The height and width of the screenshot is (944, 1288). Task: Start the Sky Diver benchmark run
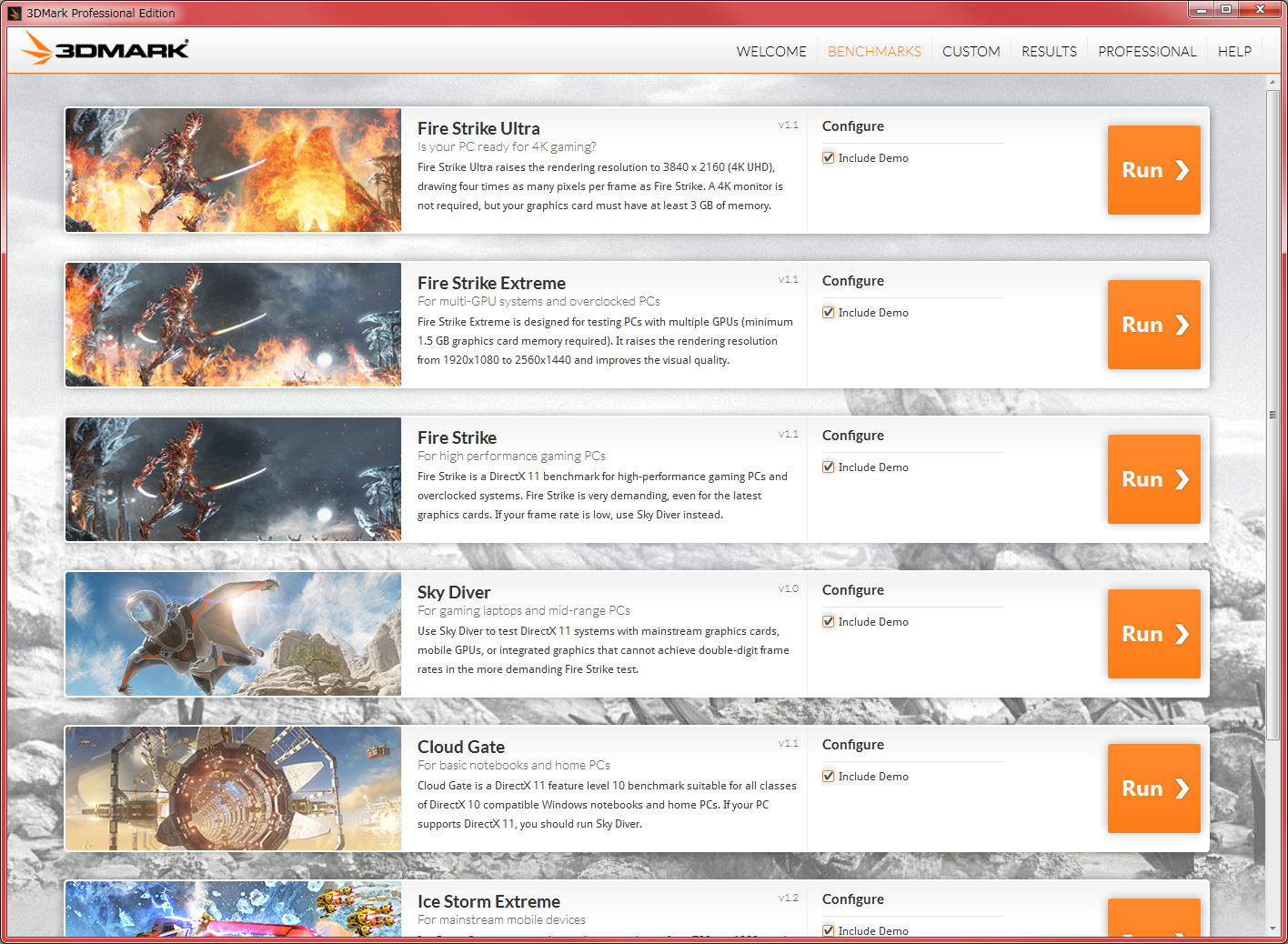tap(1153, 634)
